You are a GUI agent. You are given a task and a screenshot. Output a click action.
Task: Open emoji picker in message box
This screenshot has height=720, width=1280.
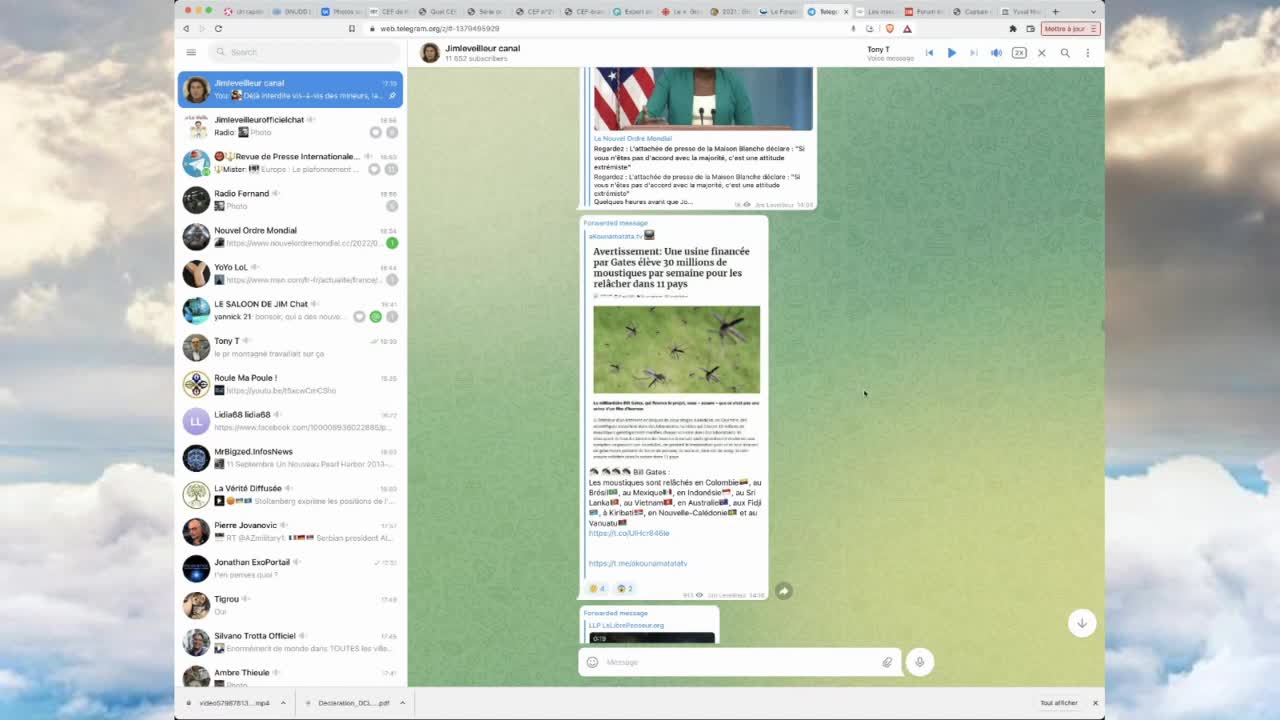(x=592, y=662)
